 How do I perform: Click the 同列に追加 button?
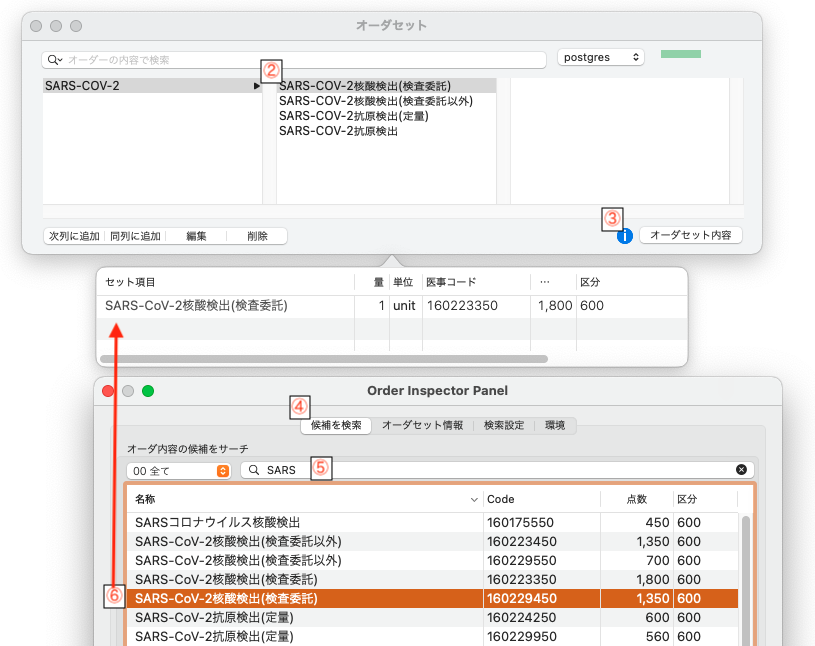click(x=136, y=236)
